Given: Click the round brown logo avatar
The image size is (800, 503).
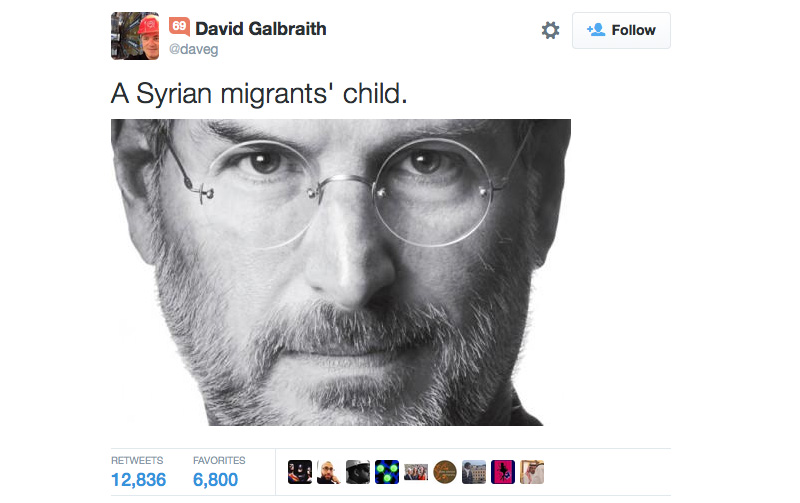Looking at the screenshot, I should pyautogui.click(x=445, y=472).
